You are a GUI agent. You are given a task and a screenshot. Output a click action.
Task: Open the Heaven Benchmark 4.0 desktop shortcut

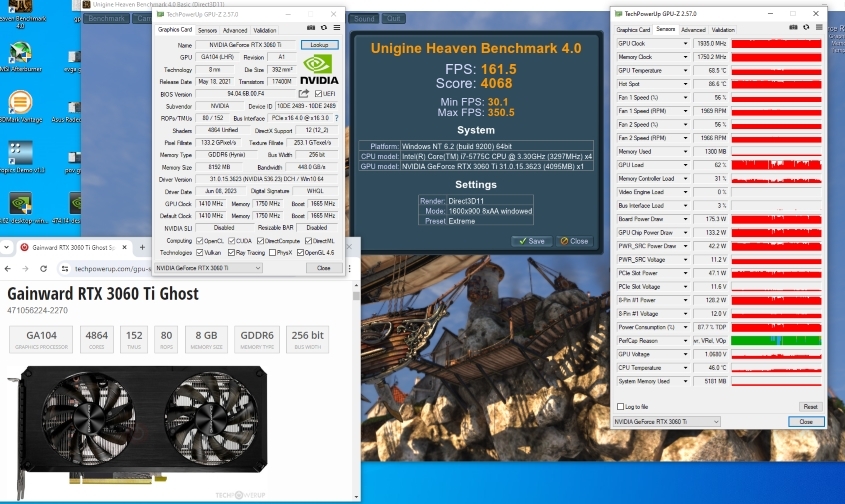click(x=20, y=15)
